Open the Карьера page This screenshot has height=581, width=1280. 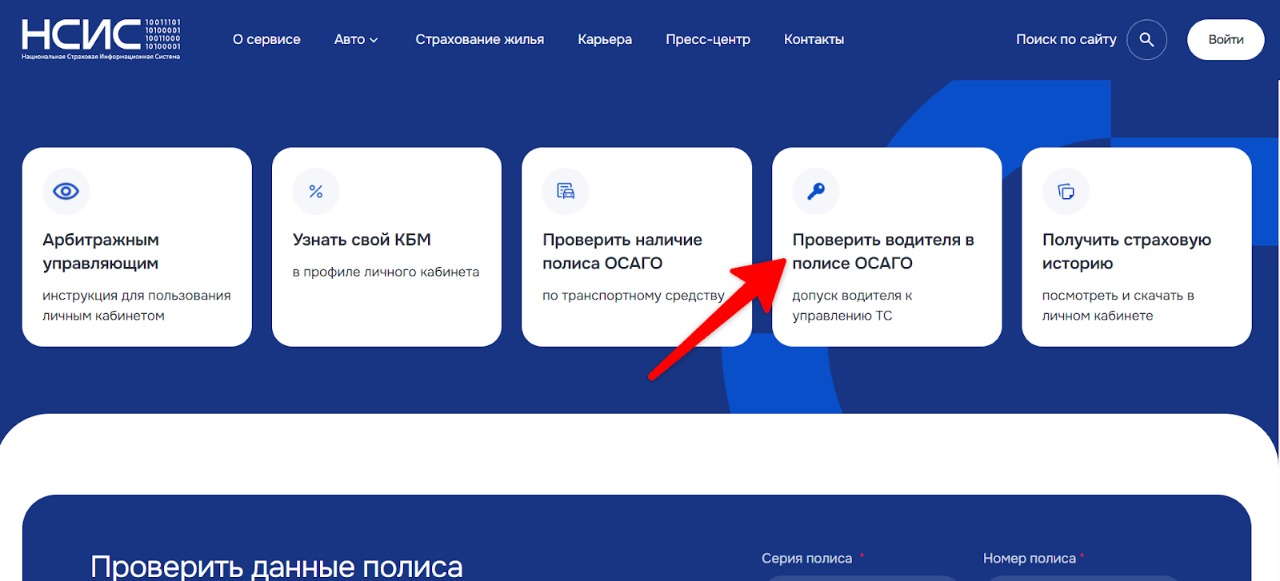604,39
